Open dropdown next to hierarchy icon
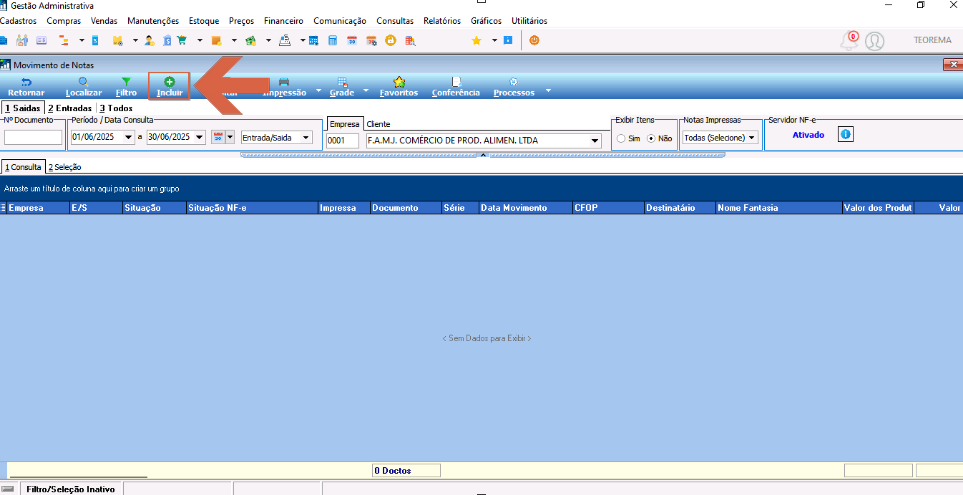Screen dimensions: 963x495 click(82, 41)
